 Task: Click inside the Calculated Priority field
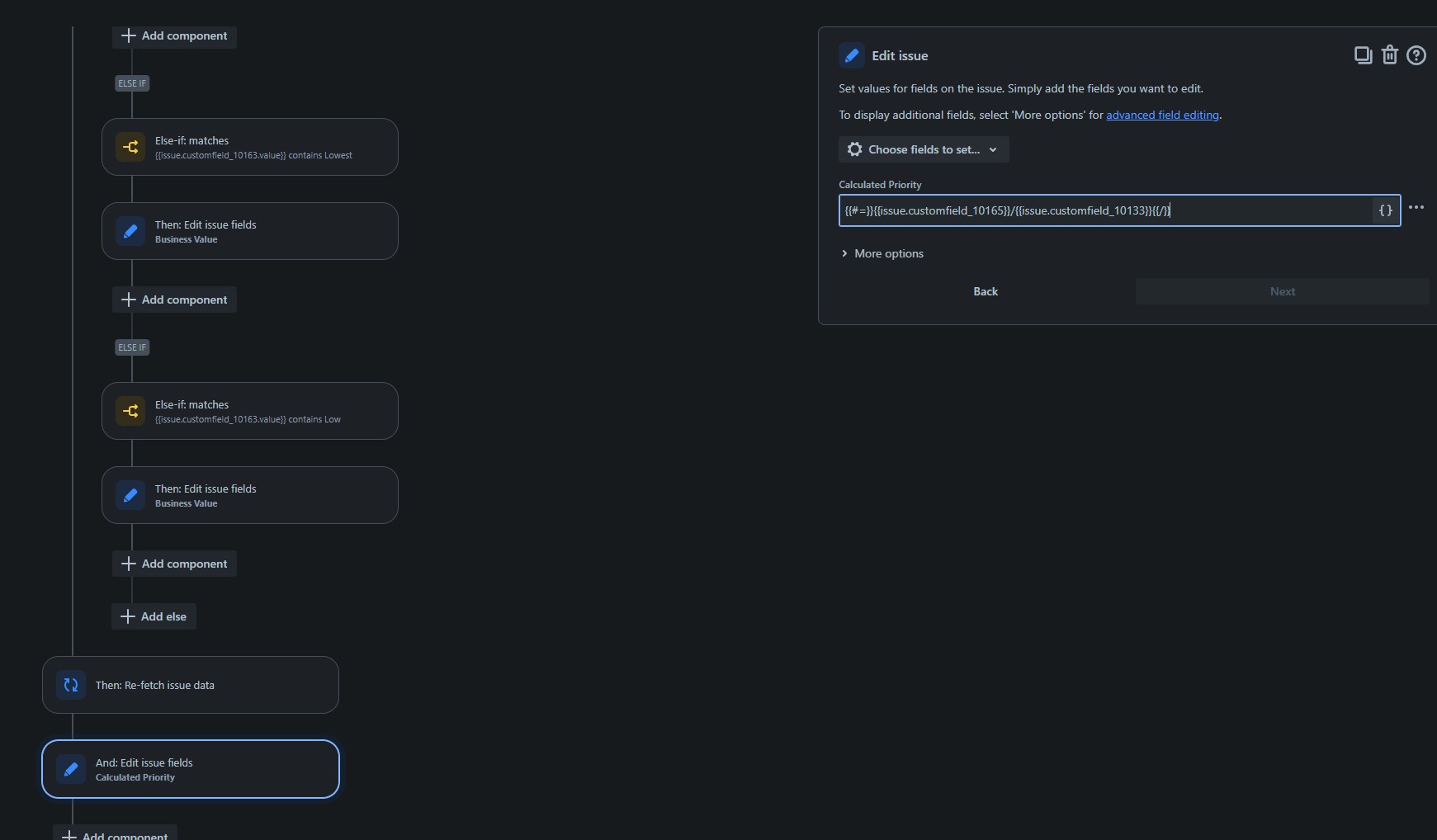(1073, 210)
